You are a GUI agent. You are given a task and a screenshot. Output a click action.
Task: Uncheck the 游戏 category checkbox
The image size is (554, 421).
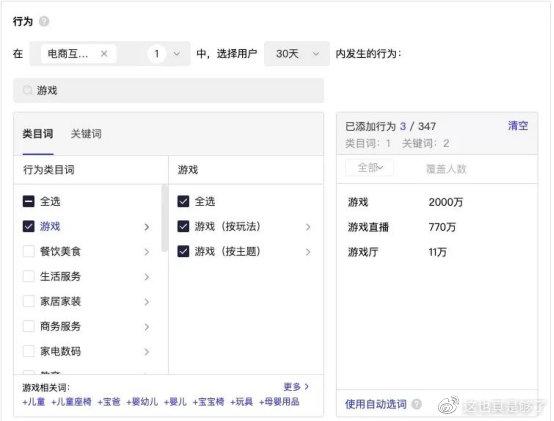[29, 226]
